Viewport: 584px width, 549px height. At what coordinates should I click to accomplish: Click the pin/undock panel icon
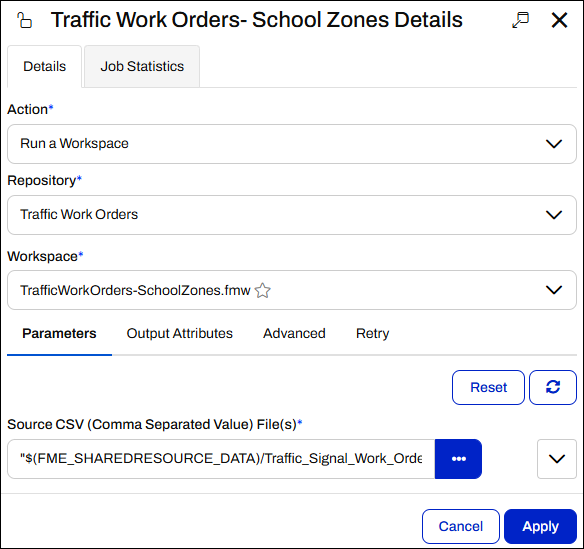click(520, 20)
